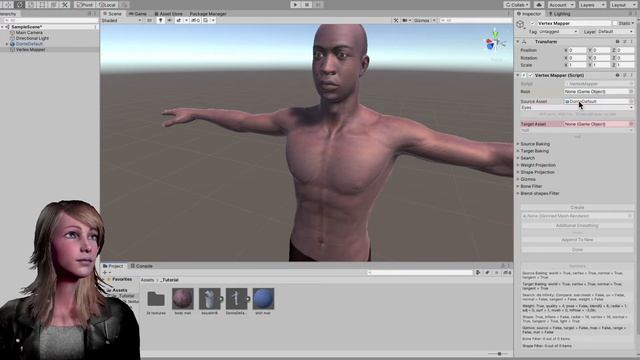Click the Source Asset object field
The image size is (640, 360).
599,101
